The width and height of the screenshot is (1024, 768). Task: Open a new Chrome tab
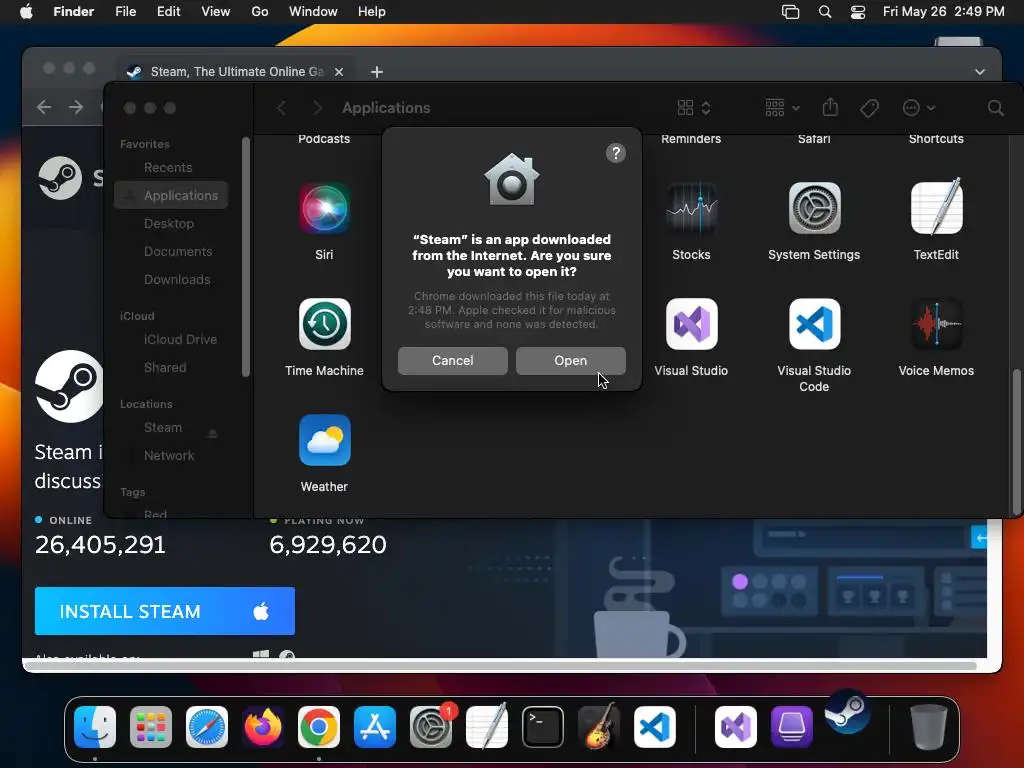377,72
